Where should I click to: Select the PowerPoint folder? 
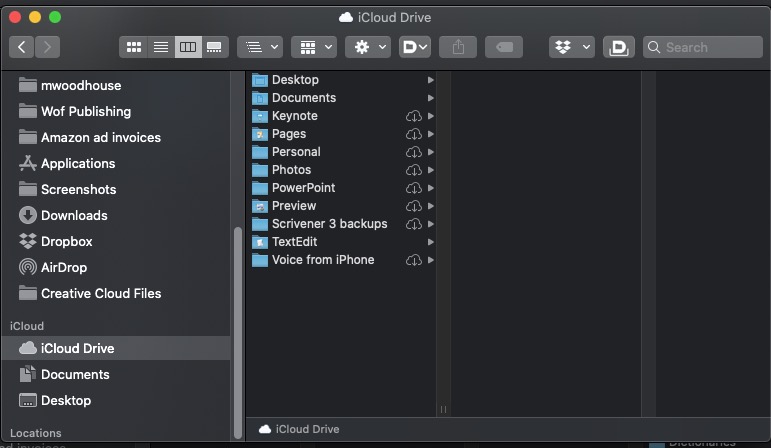coord(342,188)
